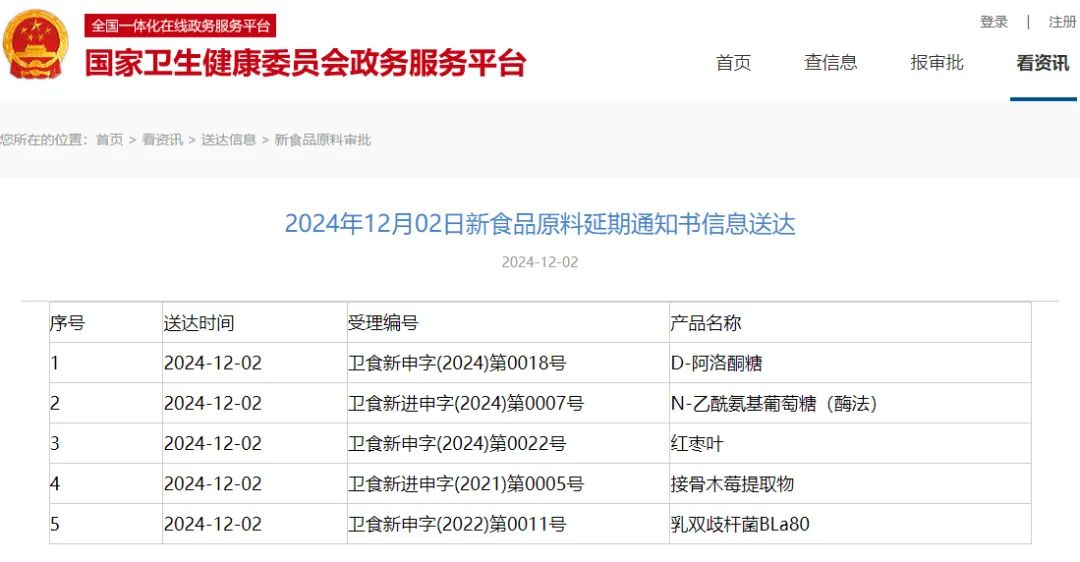
Task: Select 卫食新申字(2024)第0018号 cell
Action: [x=508, y=363]
